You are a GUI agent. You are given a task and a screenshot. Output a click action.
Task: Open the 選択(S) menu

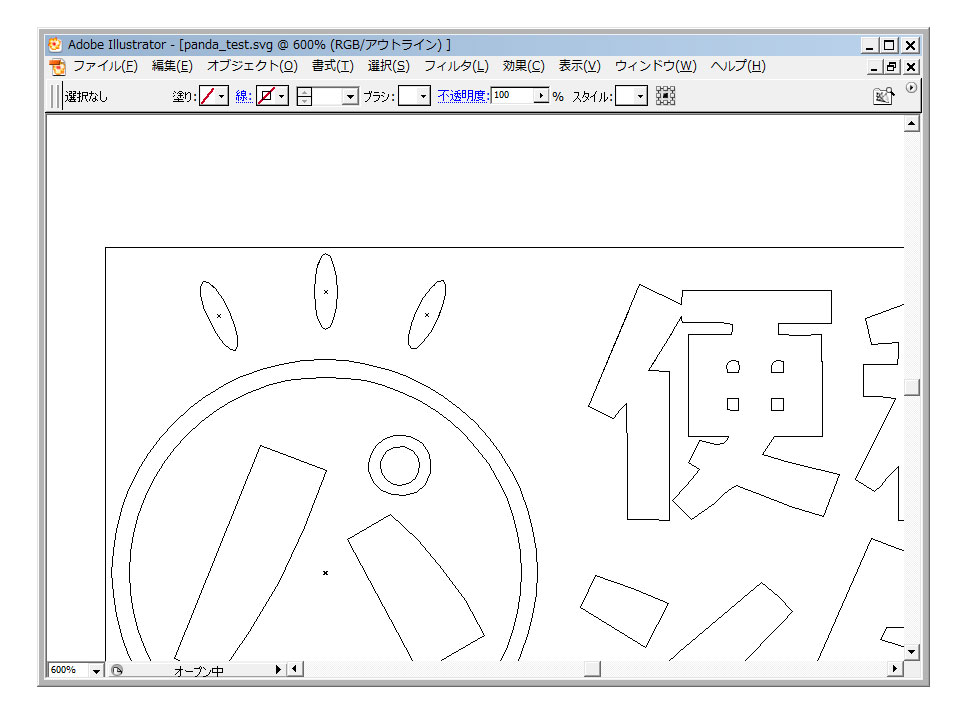click(x=389, y=66)
